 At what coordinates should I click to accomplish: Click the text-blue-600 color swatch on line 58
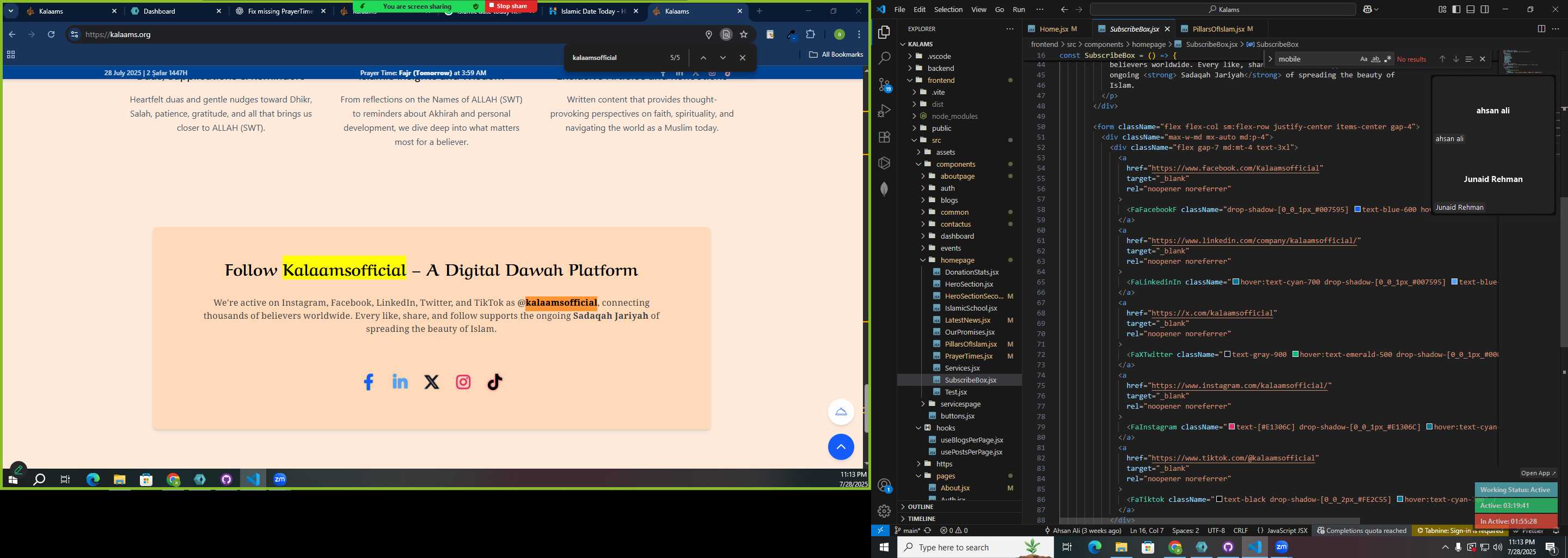[1357, 210]
